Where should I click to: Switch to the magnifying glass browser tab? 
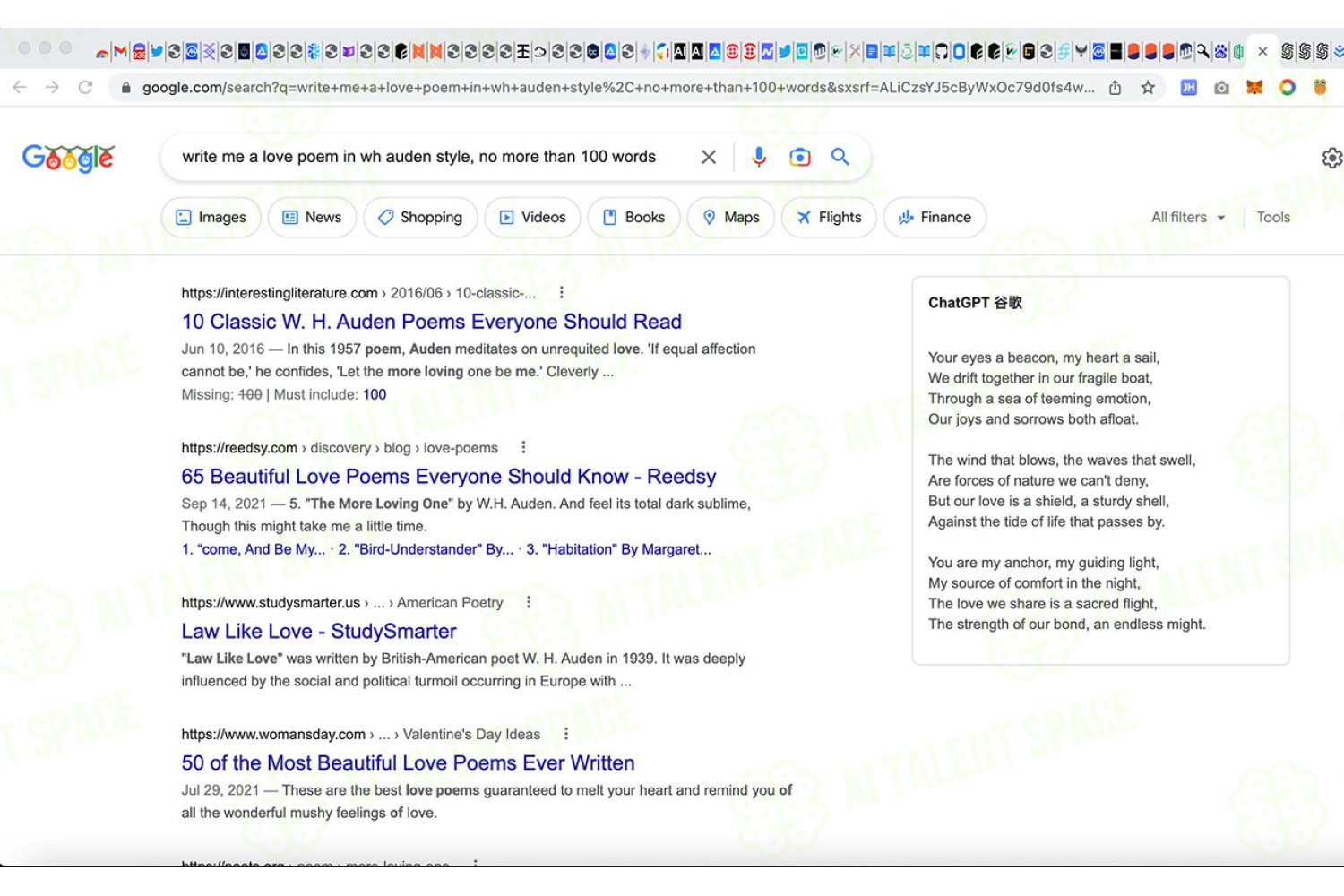pyautogui.click(x=1202, y=52)
